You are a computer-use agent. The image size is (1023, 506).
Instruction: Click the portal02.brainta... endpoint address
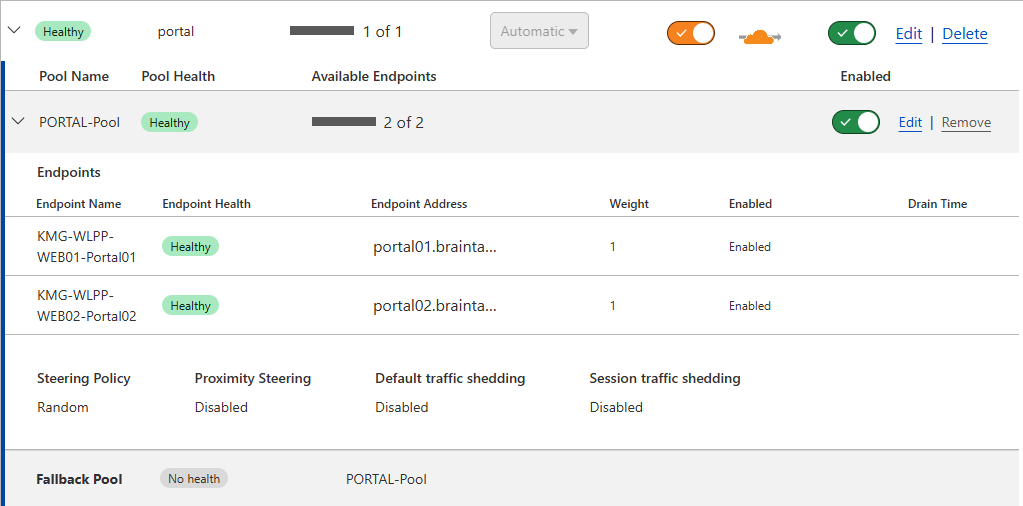tap(435, 306)
